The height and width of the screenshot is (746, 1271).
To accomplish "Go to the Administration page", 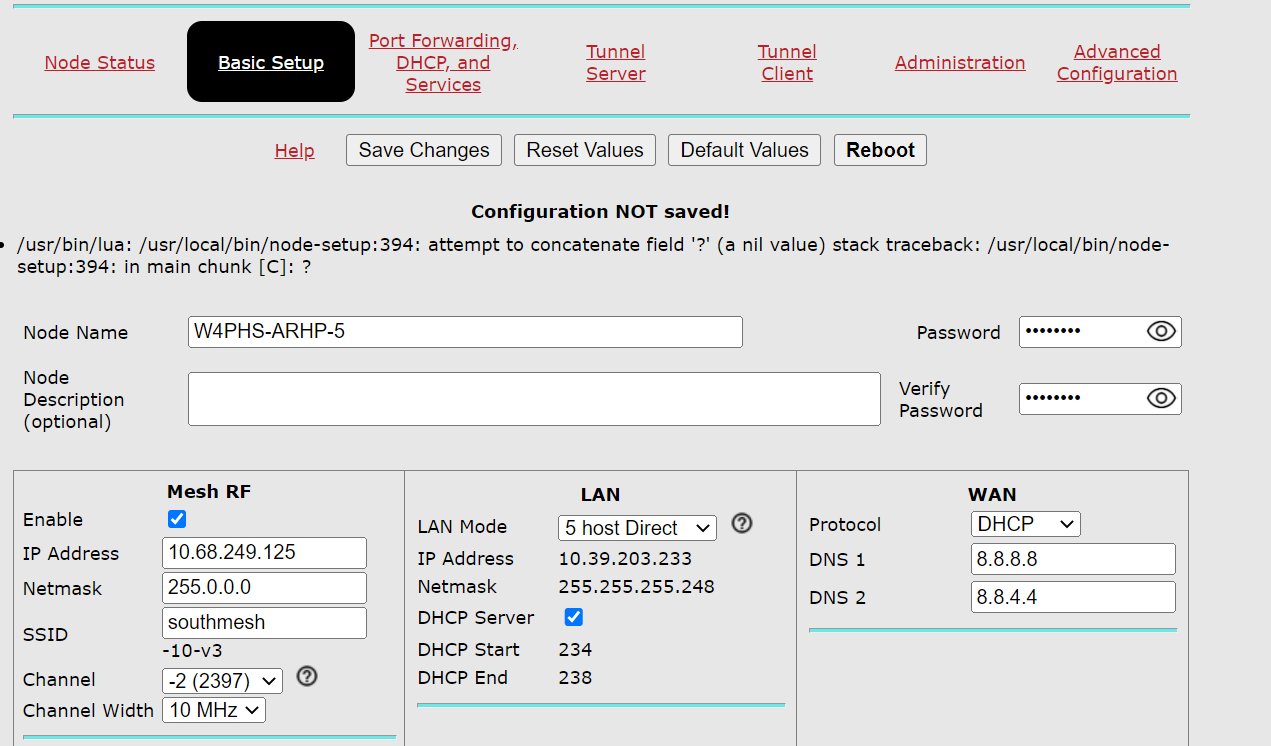I will pyautogui.click(x=959, y=62).
